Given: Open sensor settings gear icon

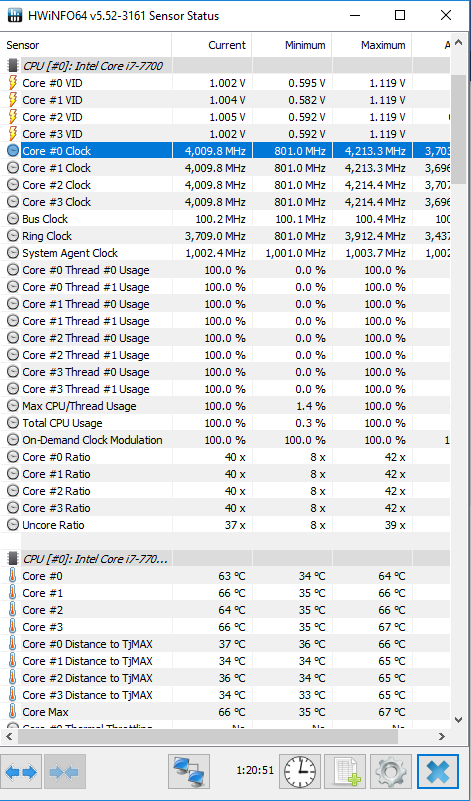Looking at the screenshot, I should pos(391,771).
